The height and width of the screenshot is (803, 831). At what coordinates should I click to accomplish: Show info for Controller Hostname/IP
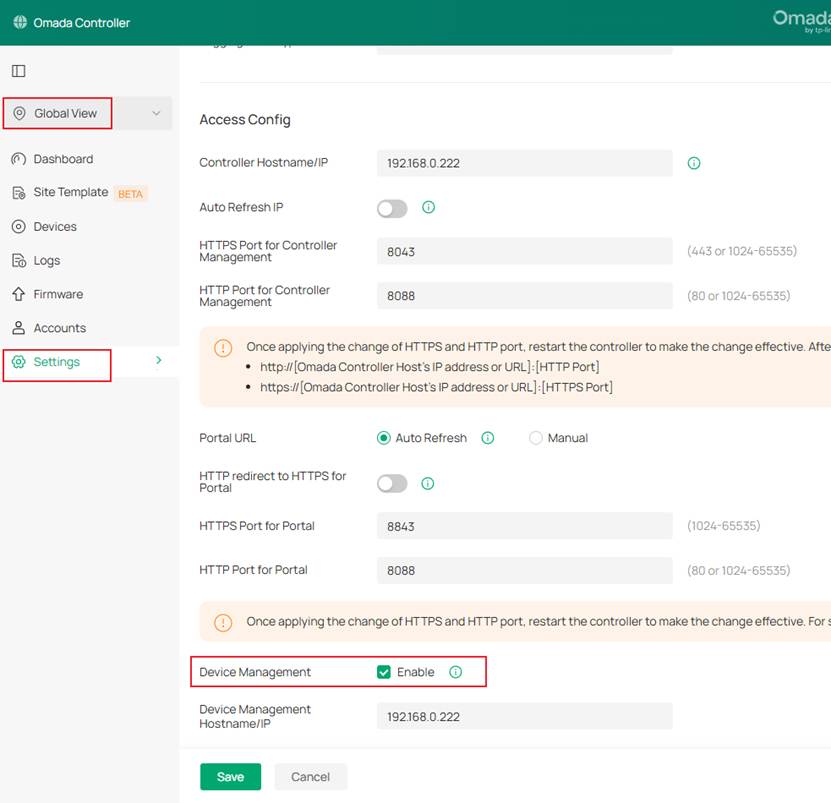coord(694,163)
